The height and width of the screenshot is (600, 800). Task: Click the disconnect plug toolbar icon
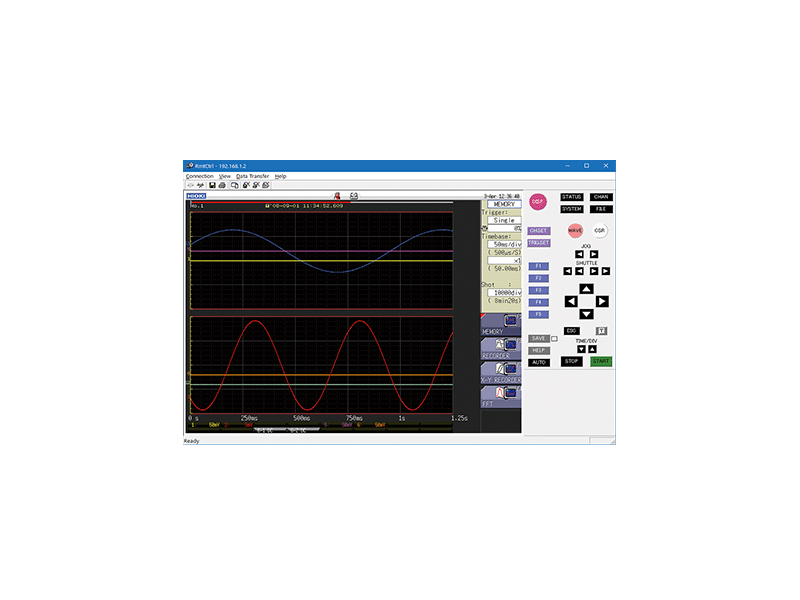(200, 185)
